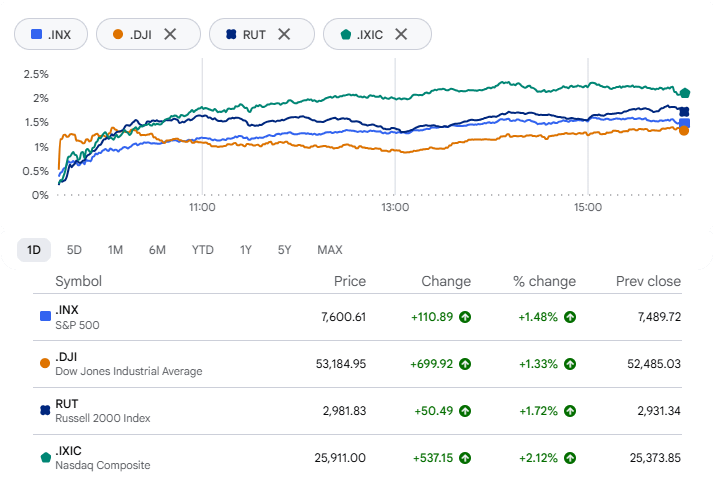Click the blue square .INX chip icon
Image resolution: width=716 pixels, height=492 pixels.
coord(37,34)
